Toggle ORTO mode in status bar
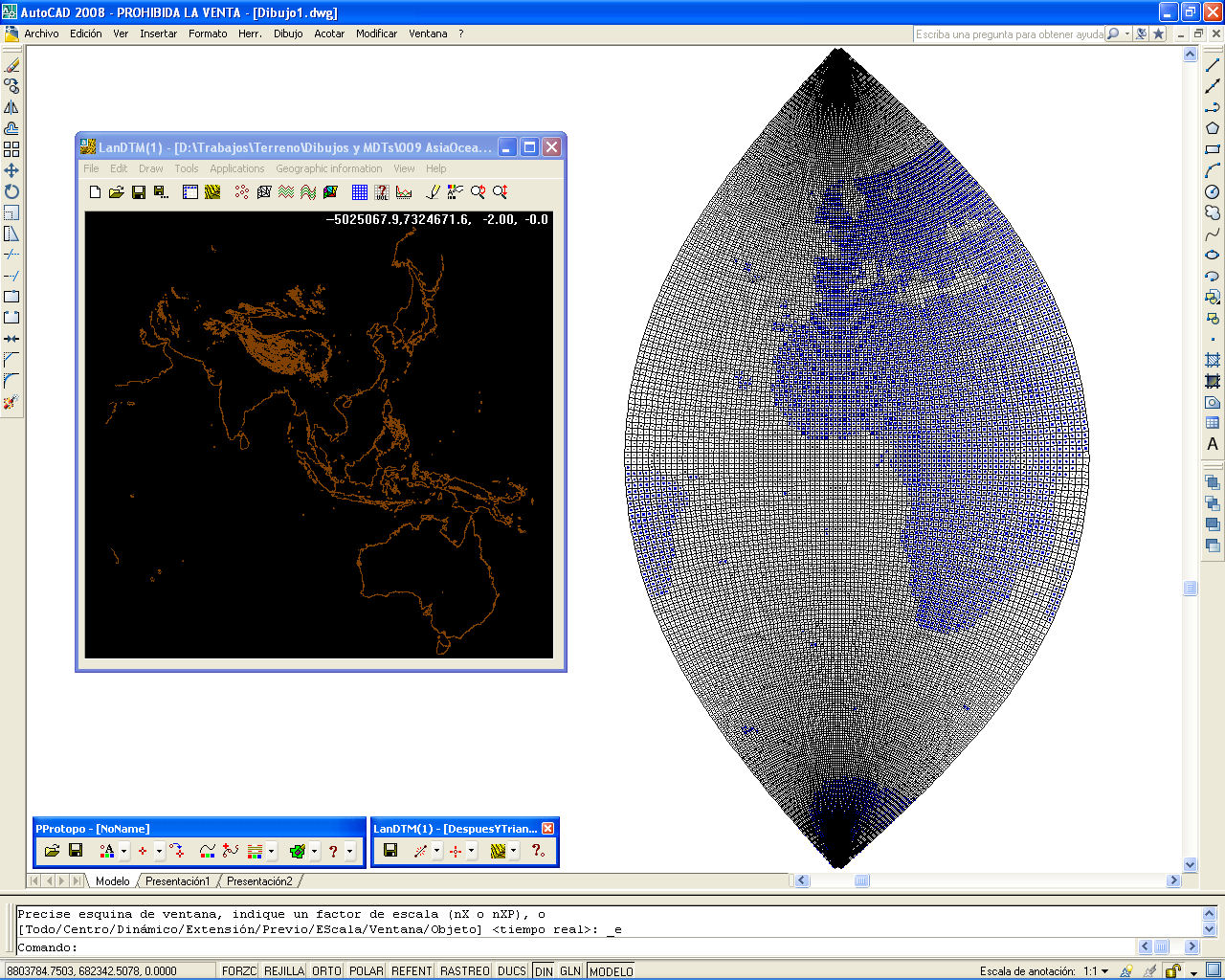 [x=326, y=970]
